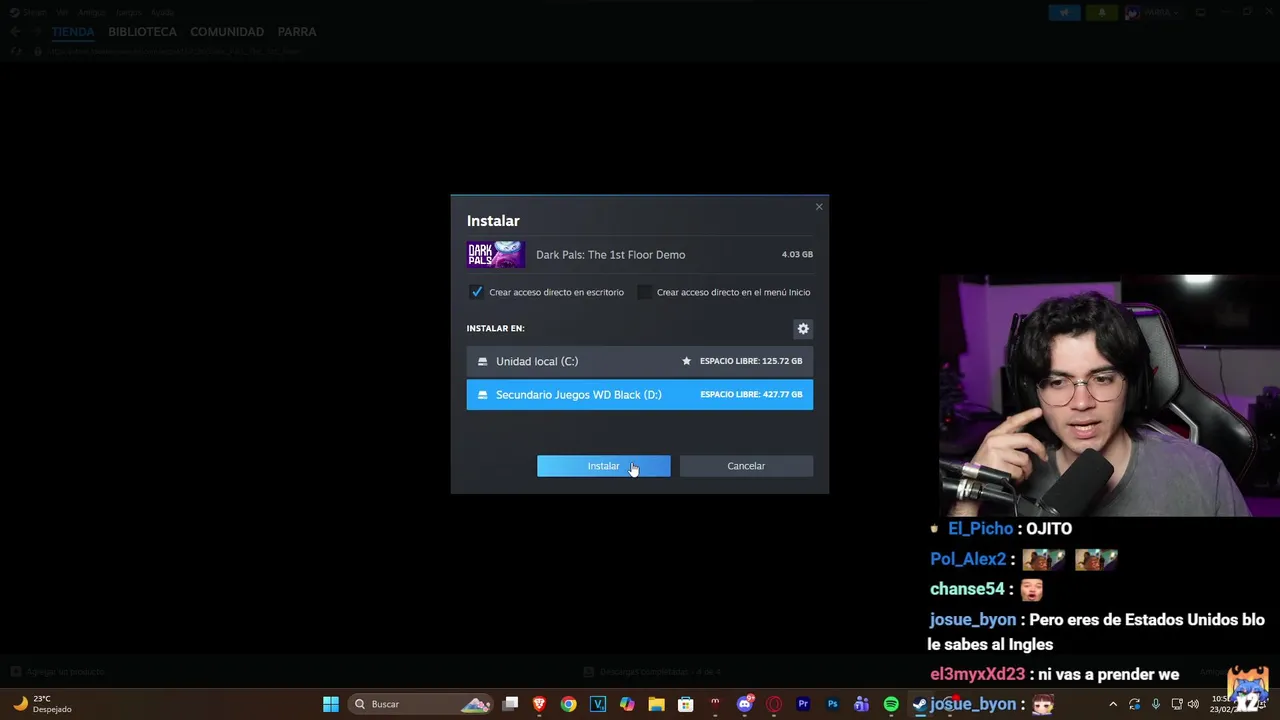This screenshot has width=1280, height=720.
Task: Select Secundario Juegos WD Black (D:) drive
Action: 640,394
